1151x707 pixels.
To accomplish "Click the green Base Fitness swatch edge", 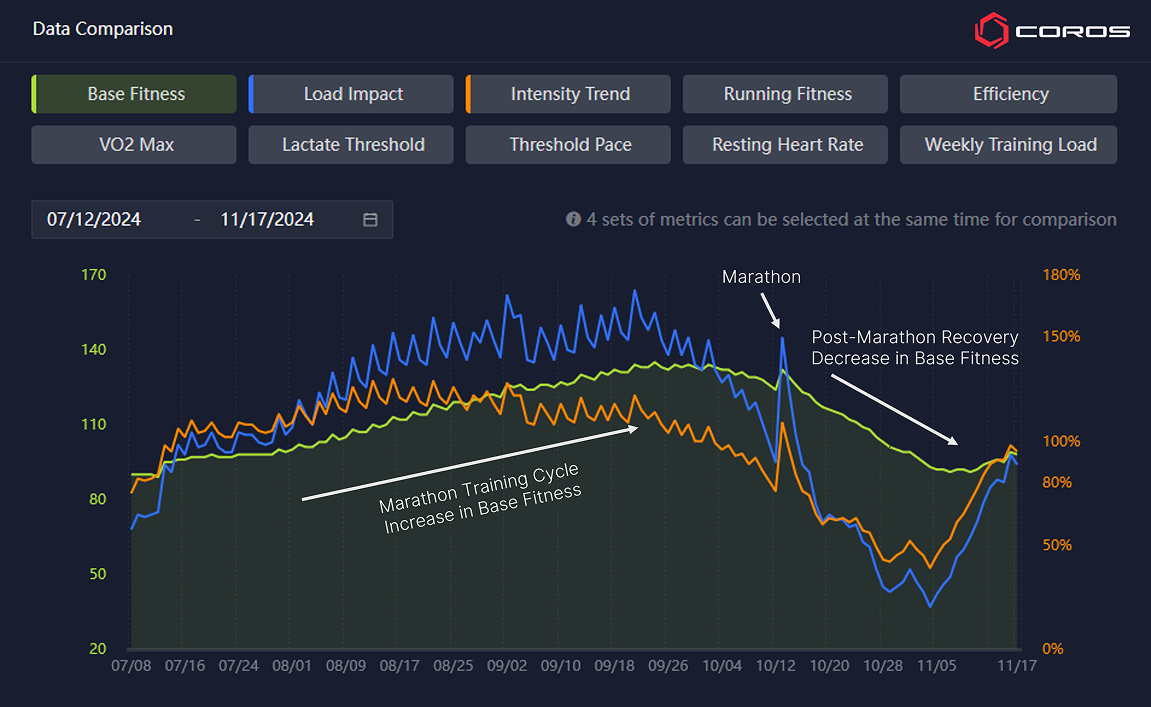I will (x=34, y=94).
